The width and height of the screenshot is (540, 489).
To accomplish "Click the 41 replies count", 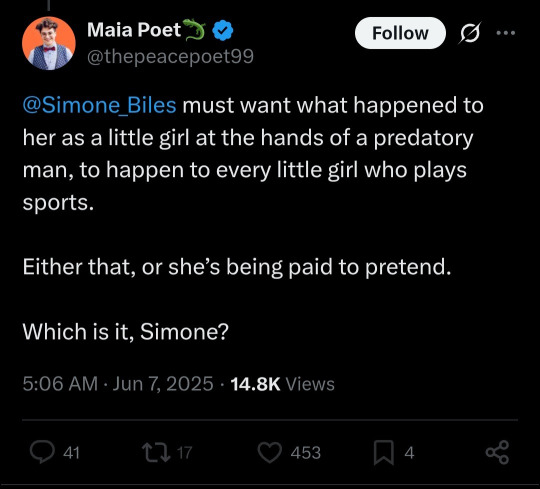I will 72,452.
